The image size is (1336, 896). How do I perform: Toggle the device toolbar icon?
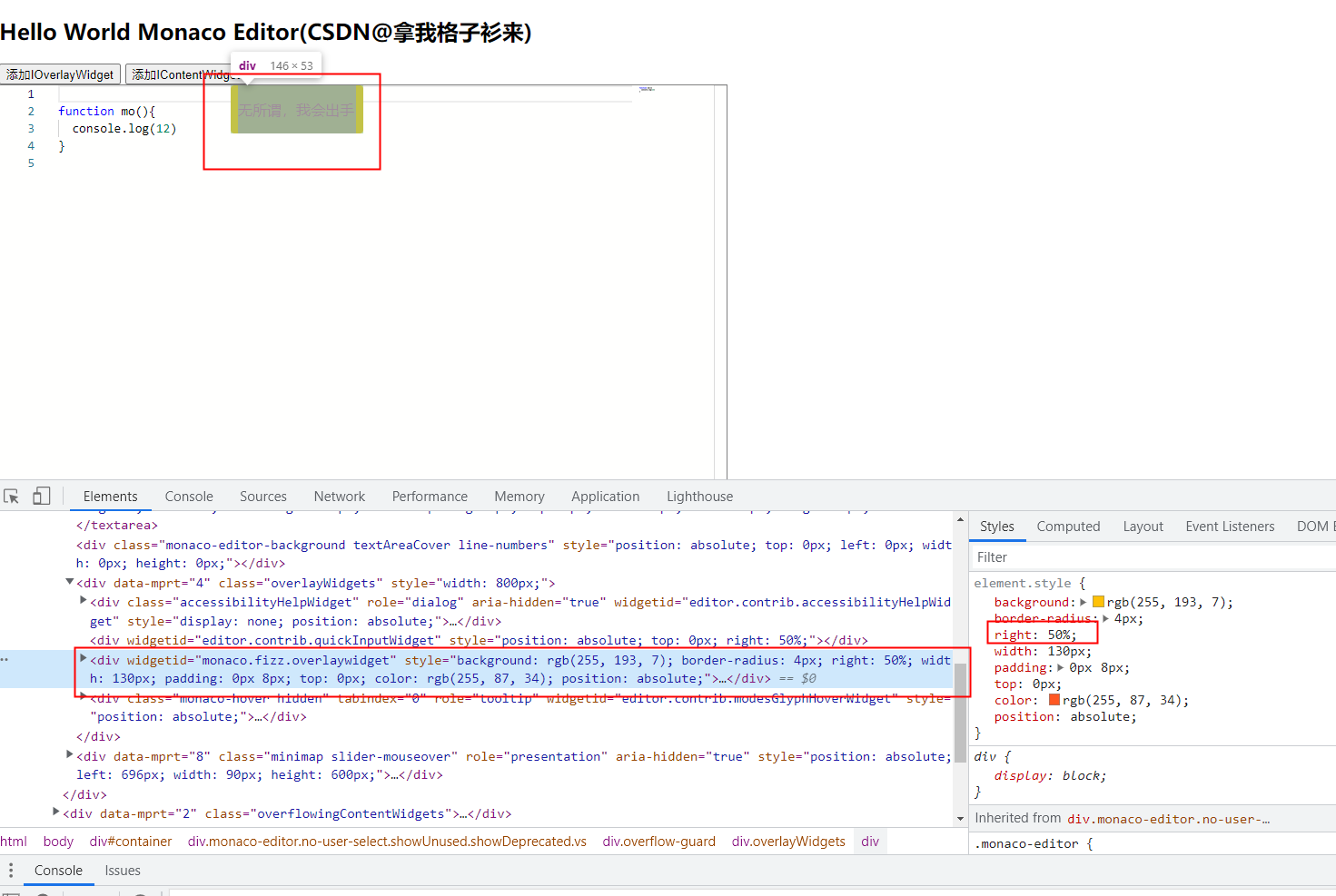41,496
